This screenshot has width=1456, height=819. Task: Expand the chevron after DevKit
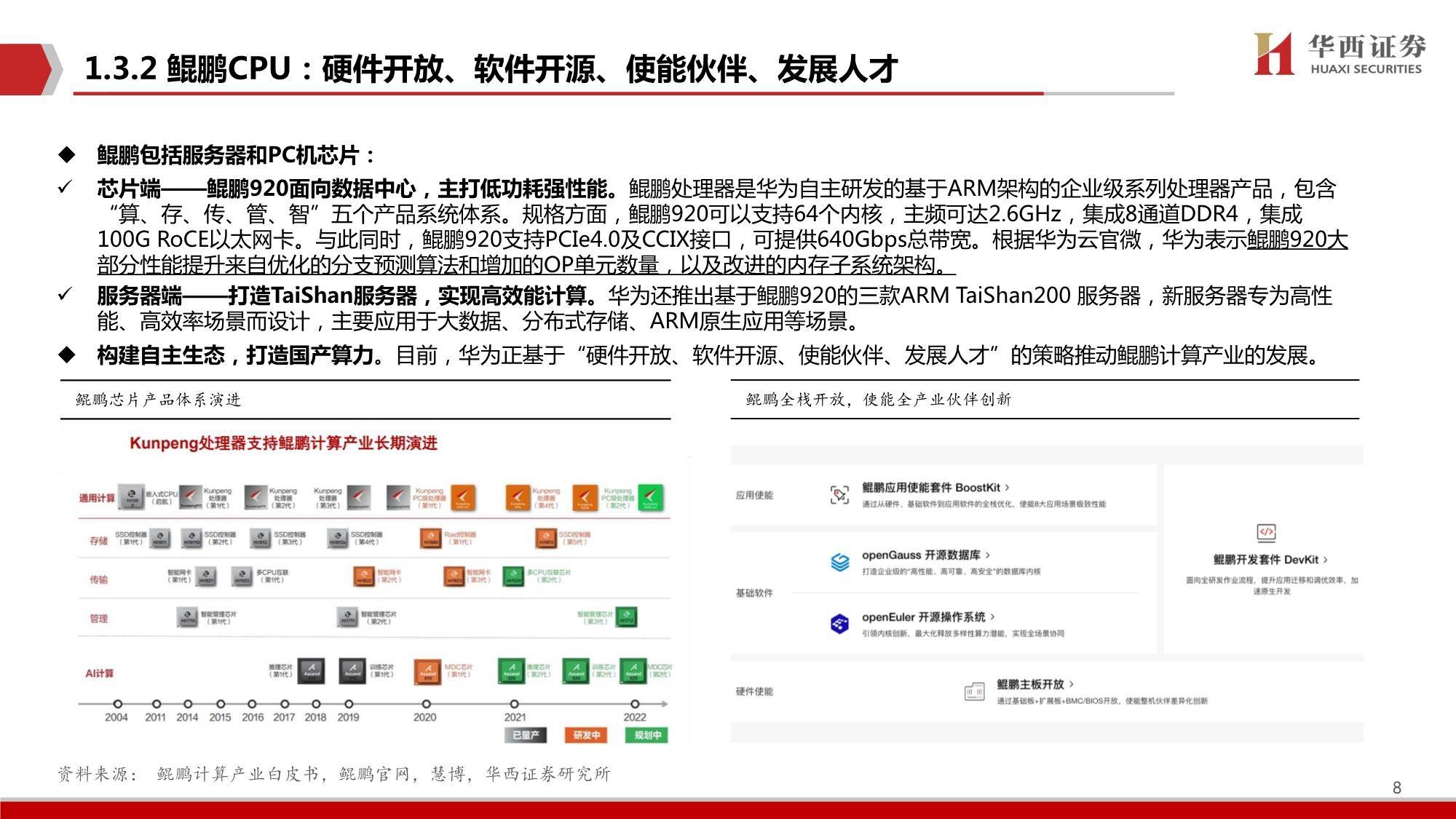1325,560
